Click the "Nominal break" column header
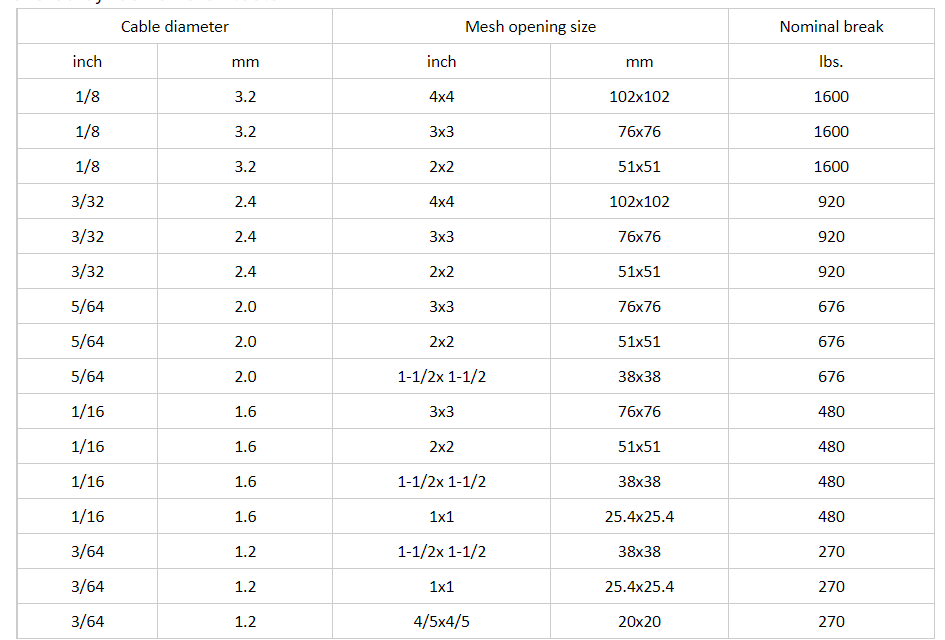The width and height of the screenshot is (945, 640). (x=831, y=27)
